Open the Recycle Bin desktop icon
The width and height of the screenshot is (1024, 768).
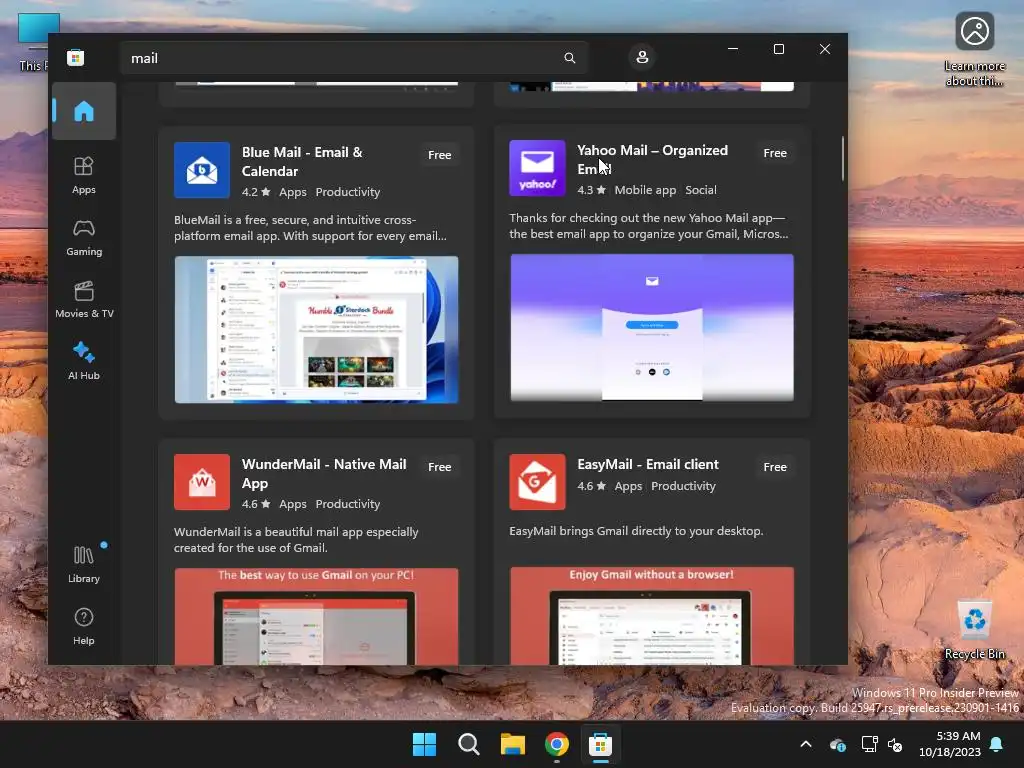tap(974, 630)
